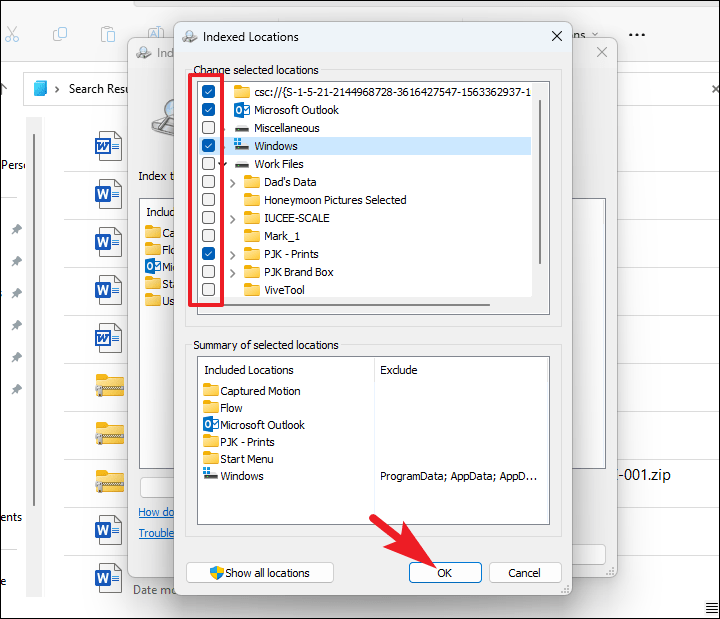Image resolution: width=720 pixels, height=619 pixels.
Task: Click the Dad's Data folder icon
Action: click(x=252, y=182)
